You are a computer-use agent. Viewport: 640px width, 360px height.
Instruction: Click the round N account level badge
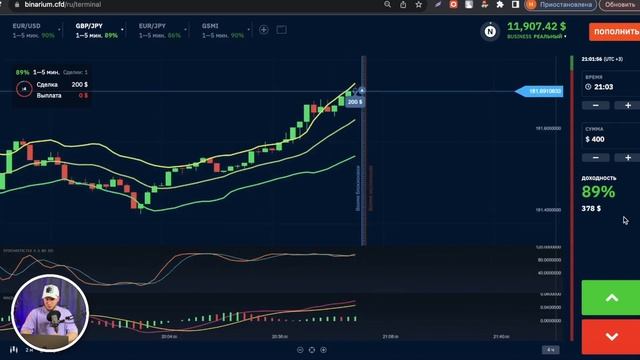coord(490,31)
